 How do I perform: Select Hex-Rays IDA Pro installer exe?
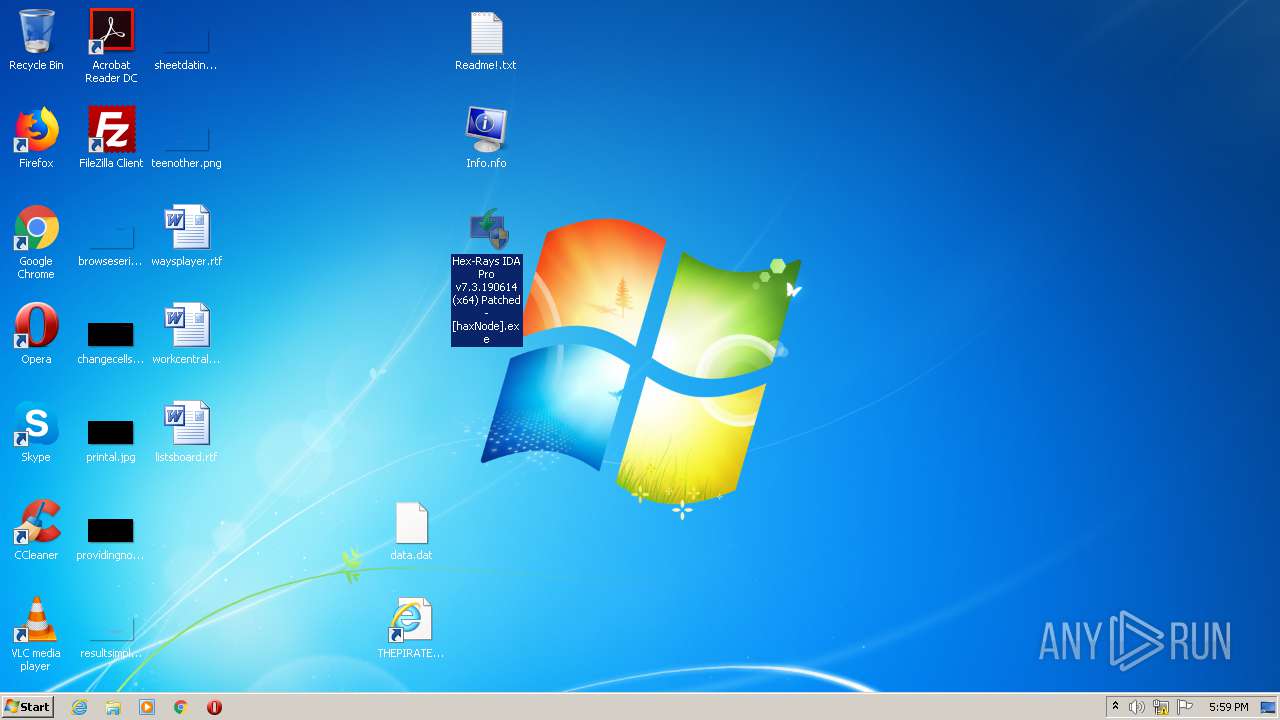[487, 276]
